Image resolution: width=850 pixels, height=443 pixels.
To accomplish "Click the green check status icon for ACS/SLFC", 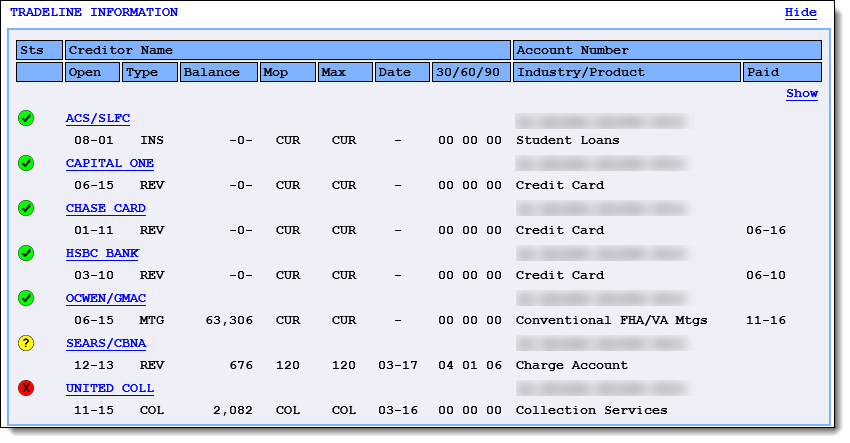I will coord(26,118).
